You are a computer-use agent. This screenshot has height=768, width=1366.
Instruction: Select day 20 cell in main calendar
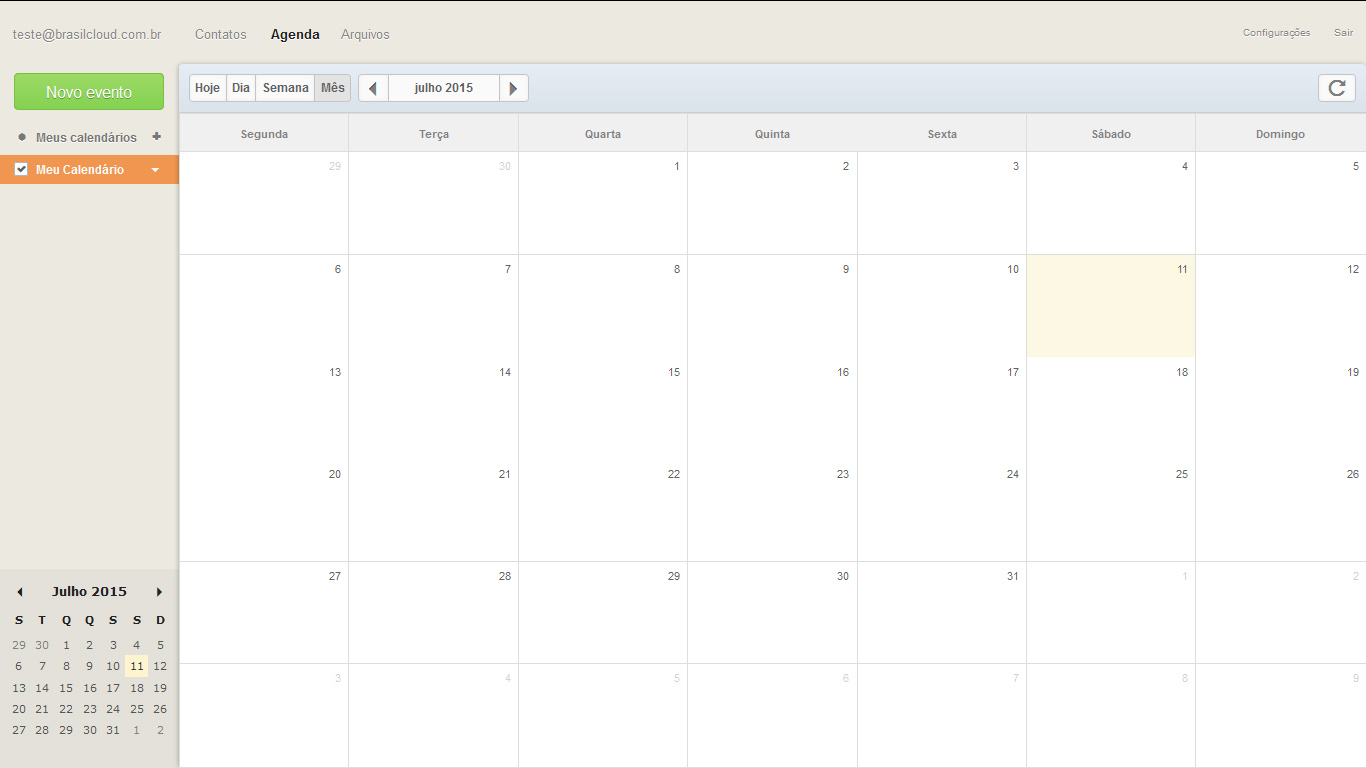(264, 510)
